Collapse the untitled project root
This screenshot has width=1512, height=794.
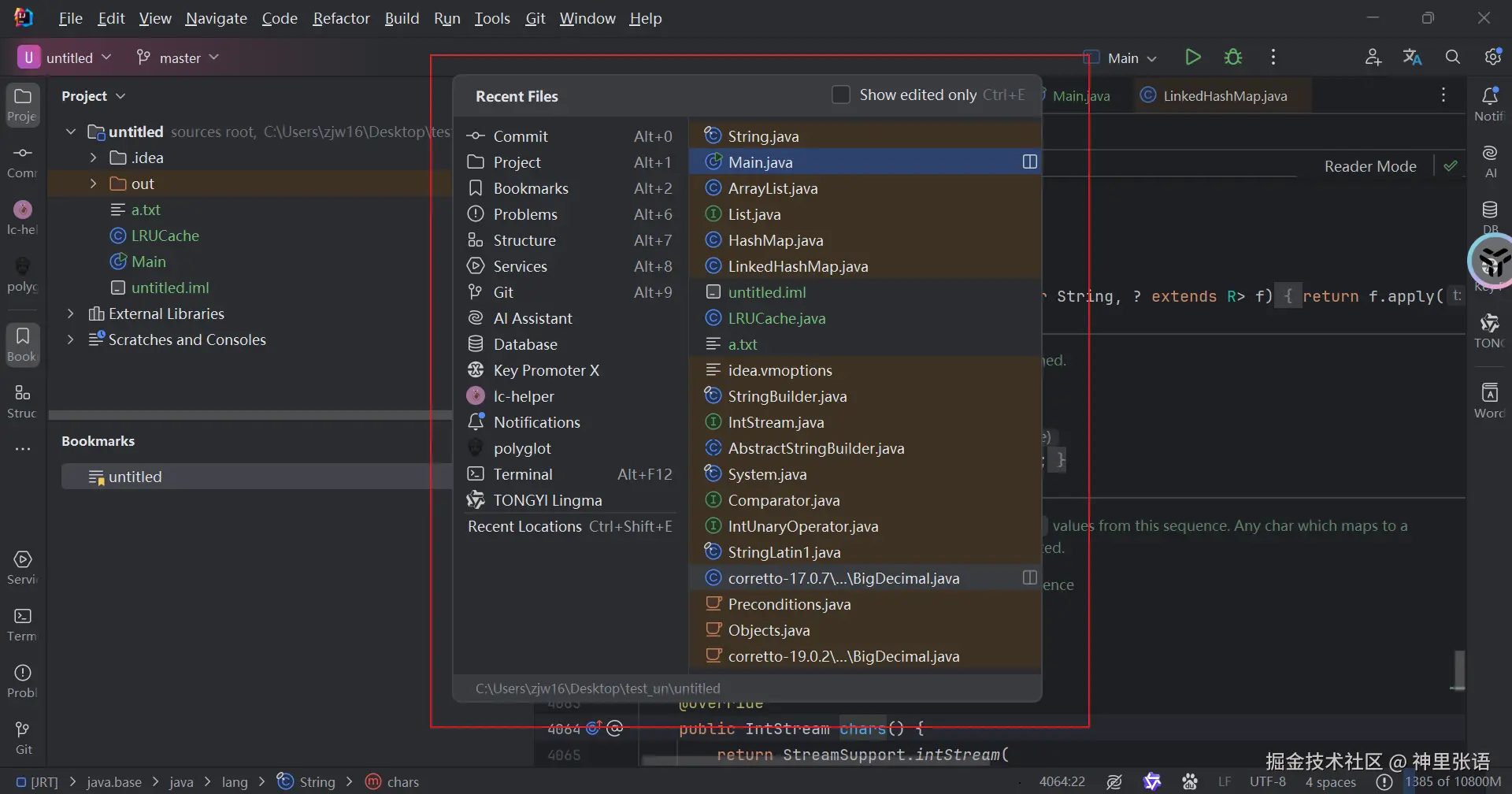point(71,132)
